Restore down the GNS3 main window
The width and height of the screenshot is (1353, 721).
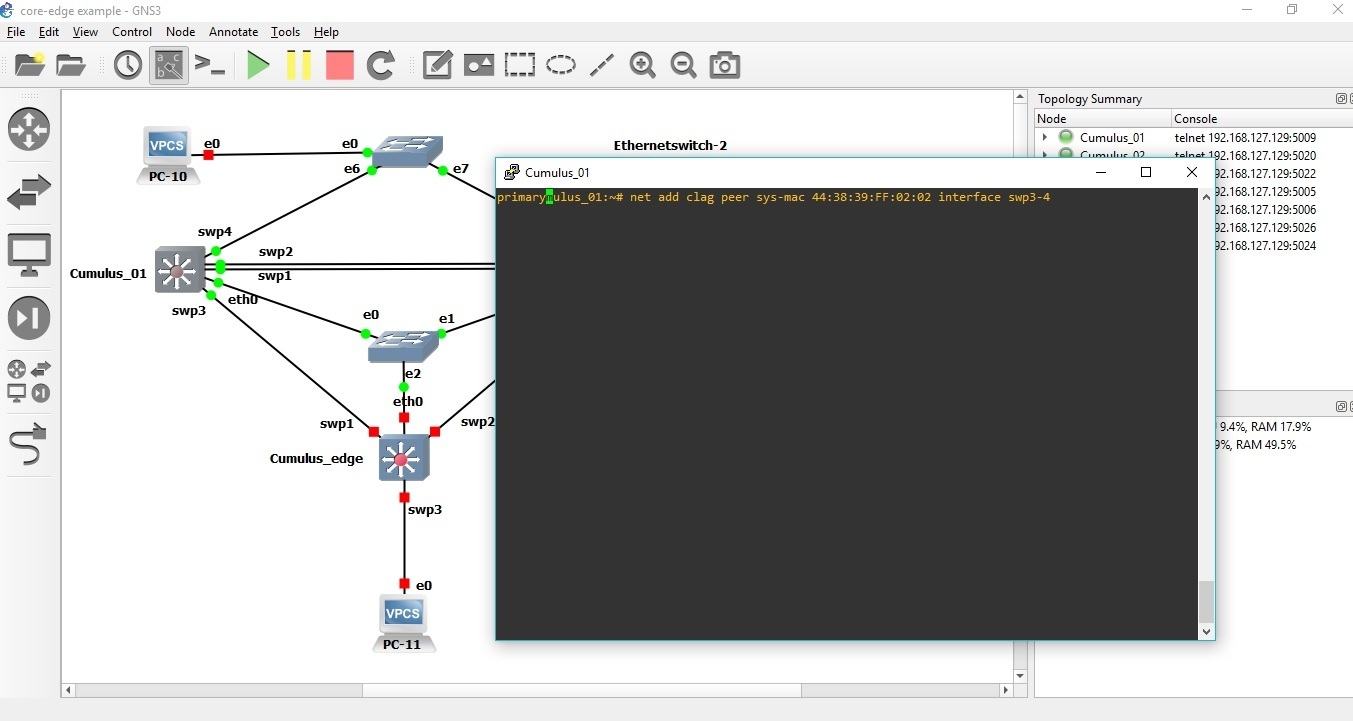coord(1292,9)
